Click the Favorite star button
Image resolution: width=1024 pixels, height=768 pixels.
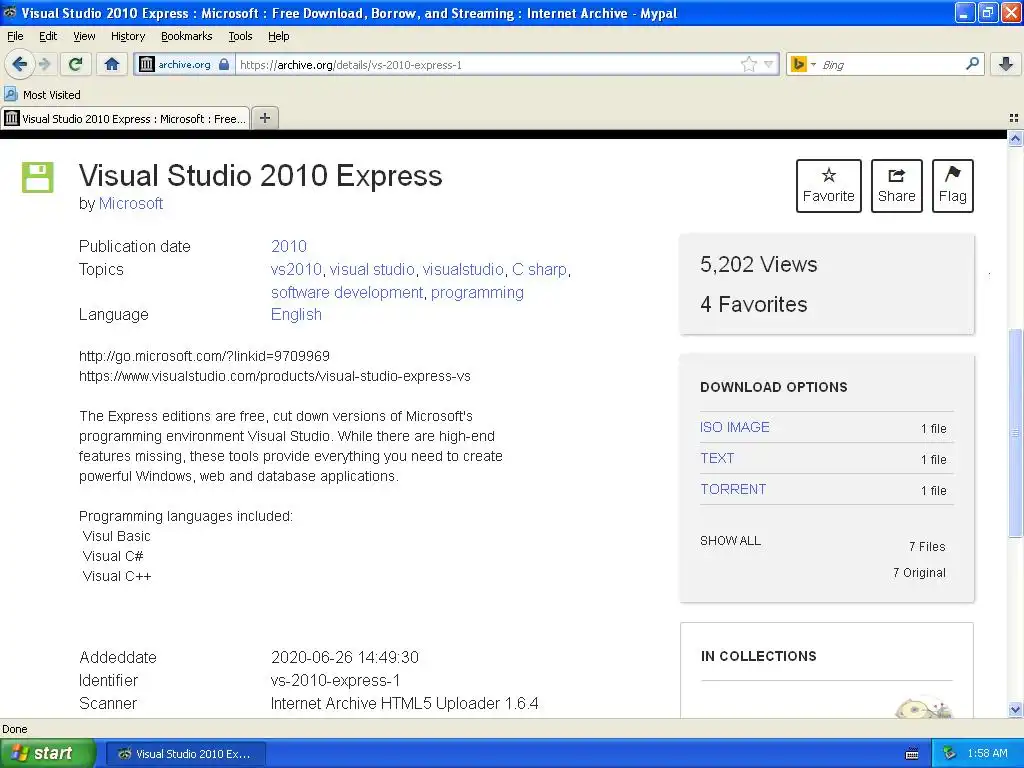pyautogui.click(x=829, y=185)
